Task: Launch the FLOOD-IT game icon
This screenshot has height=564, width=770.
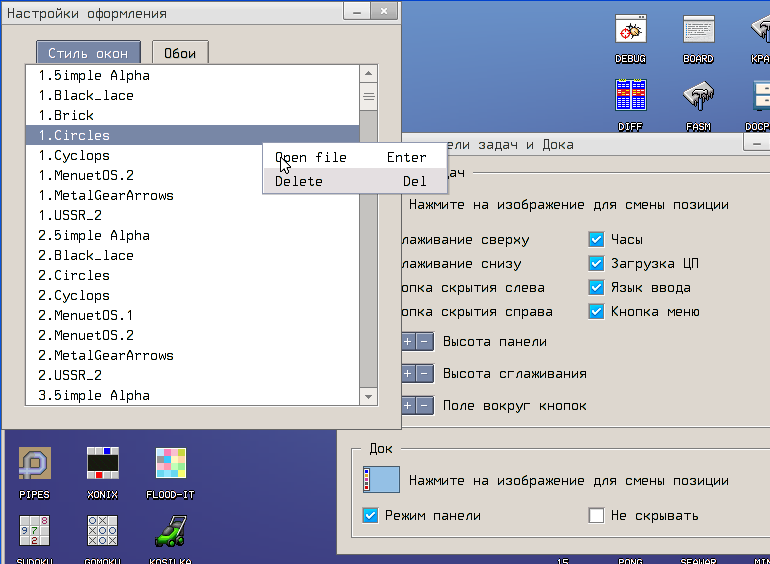Action: tap(171, 466)
